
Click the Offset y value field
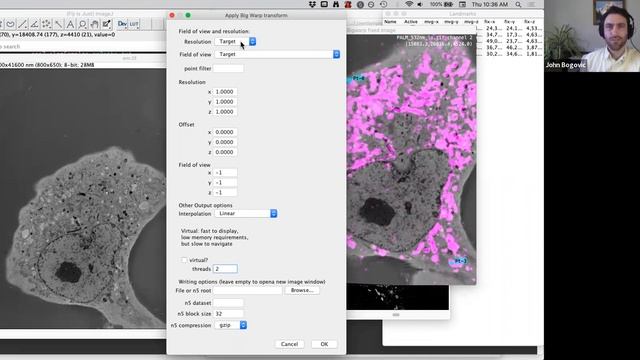pos(225,142)
